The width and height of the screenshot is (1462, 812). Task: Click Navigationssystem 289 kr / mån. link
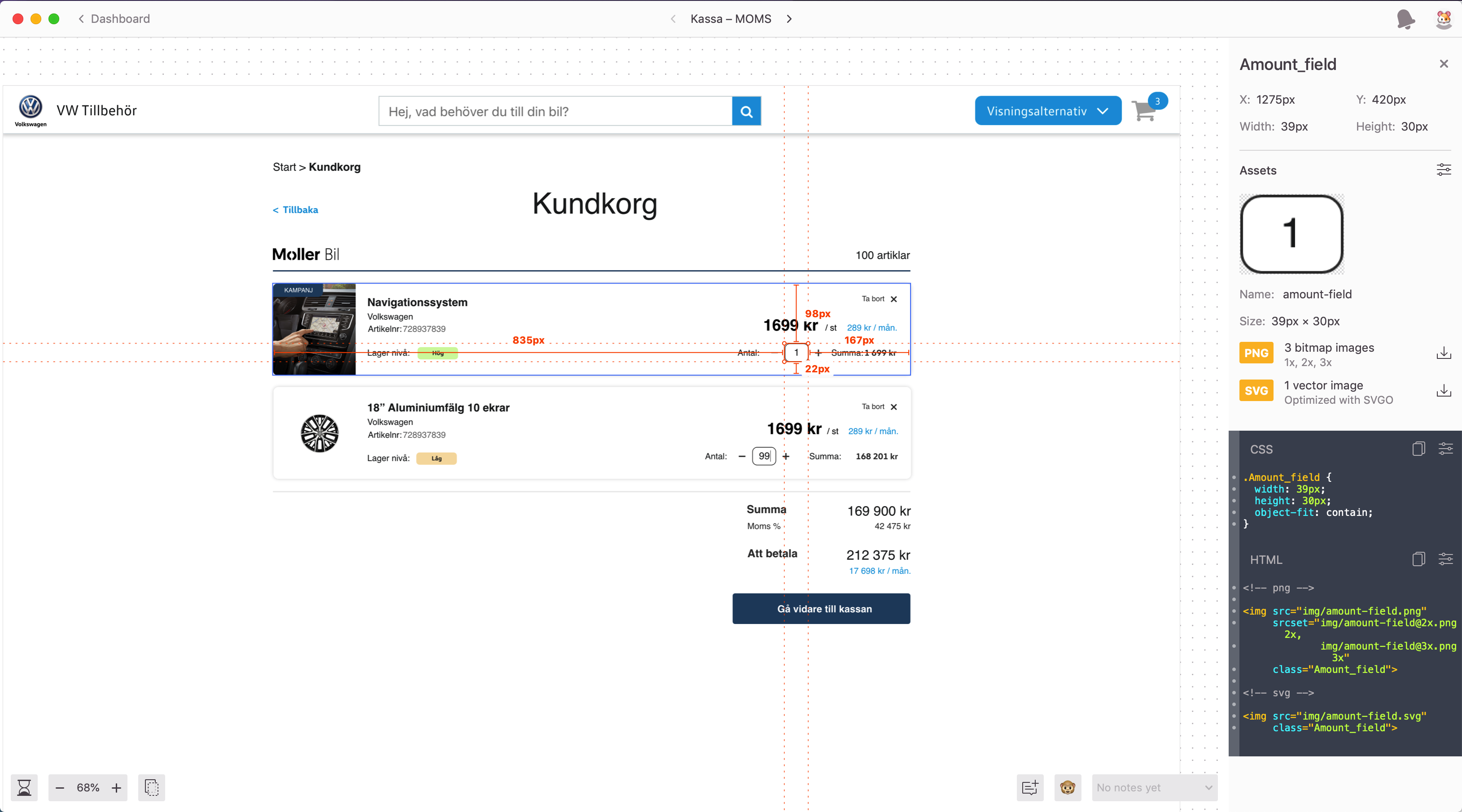(x=872, y=327)
